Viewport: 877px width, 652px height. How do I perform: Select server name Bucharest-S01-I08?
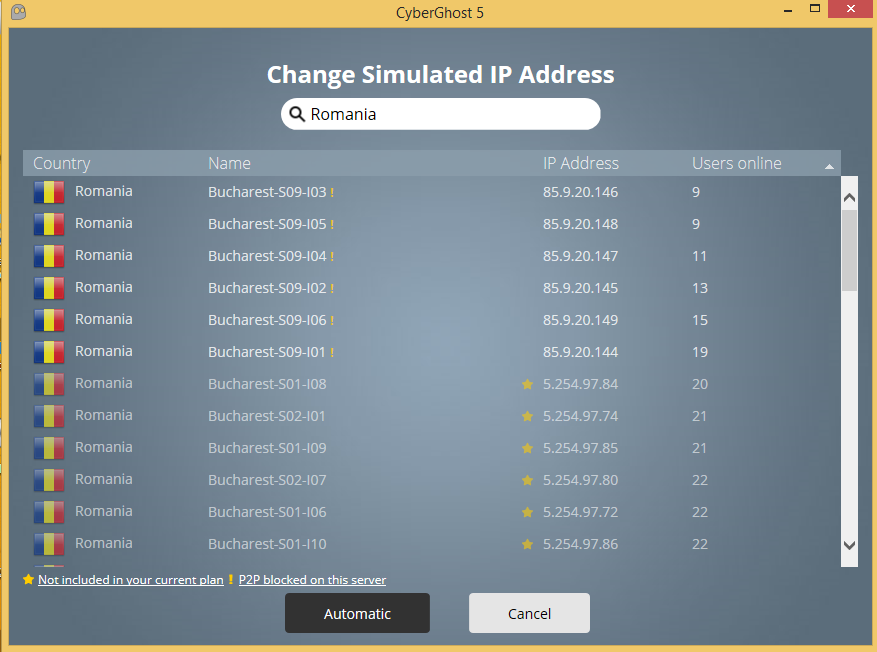(x=267, y=384)
